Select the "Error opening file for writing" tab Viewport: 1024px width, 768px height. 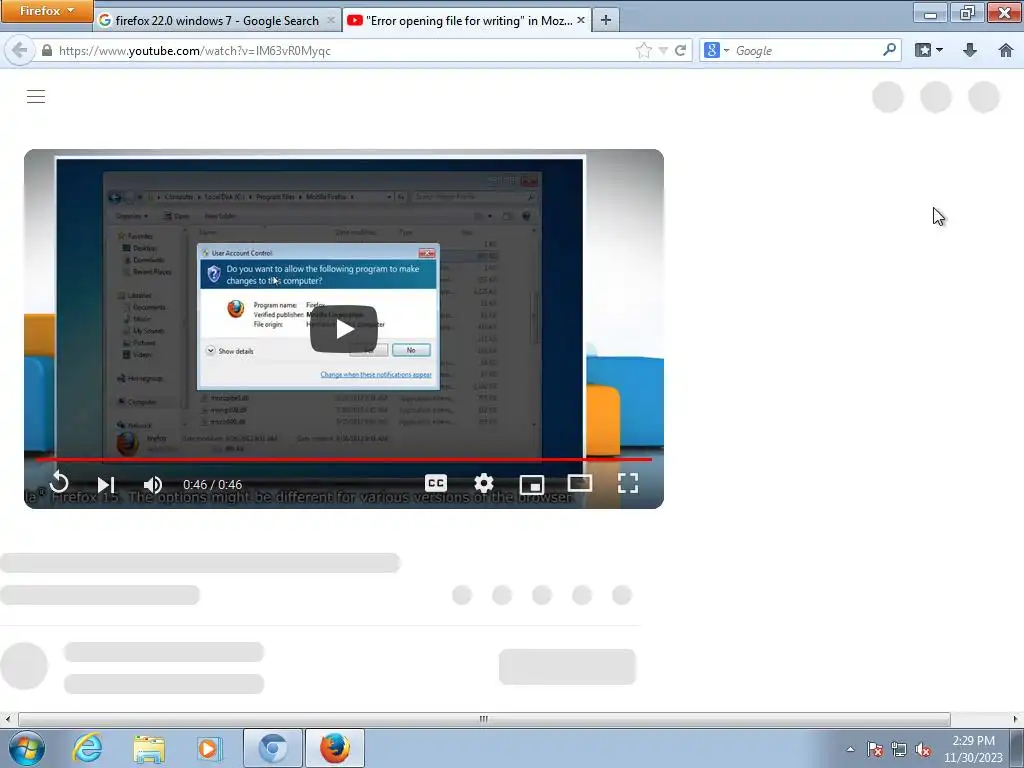pyautogui.click(x=468, y=21)
